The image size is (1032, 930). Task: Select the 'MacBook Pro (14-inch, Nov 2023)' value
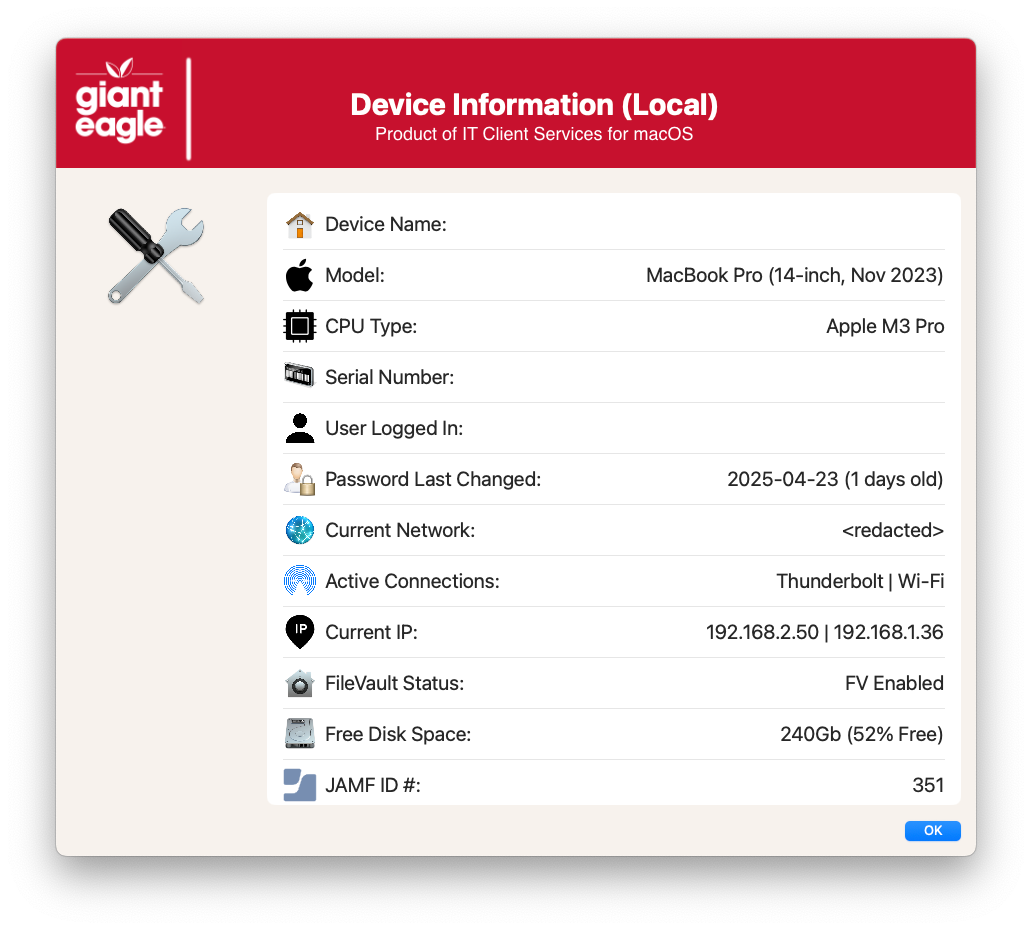click(x=794, y=275)
